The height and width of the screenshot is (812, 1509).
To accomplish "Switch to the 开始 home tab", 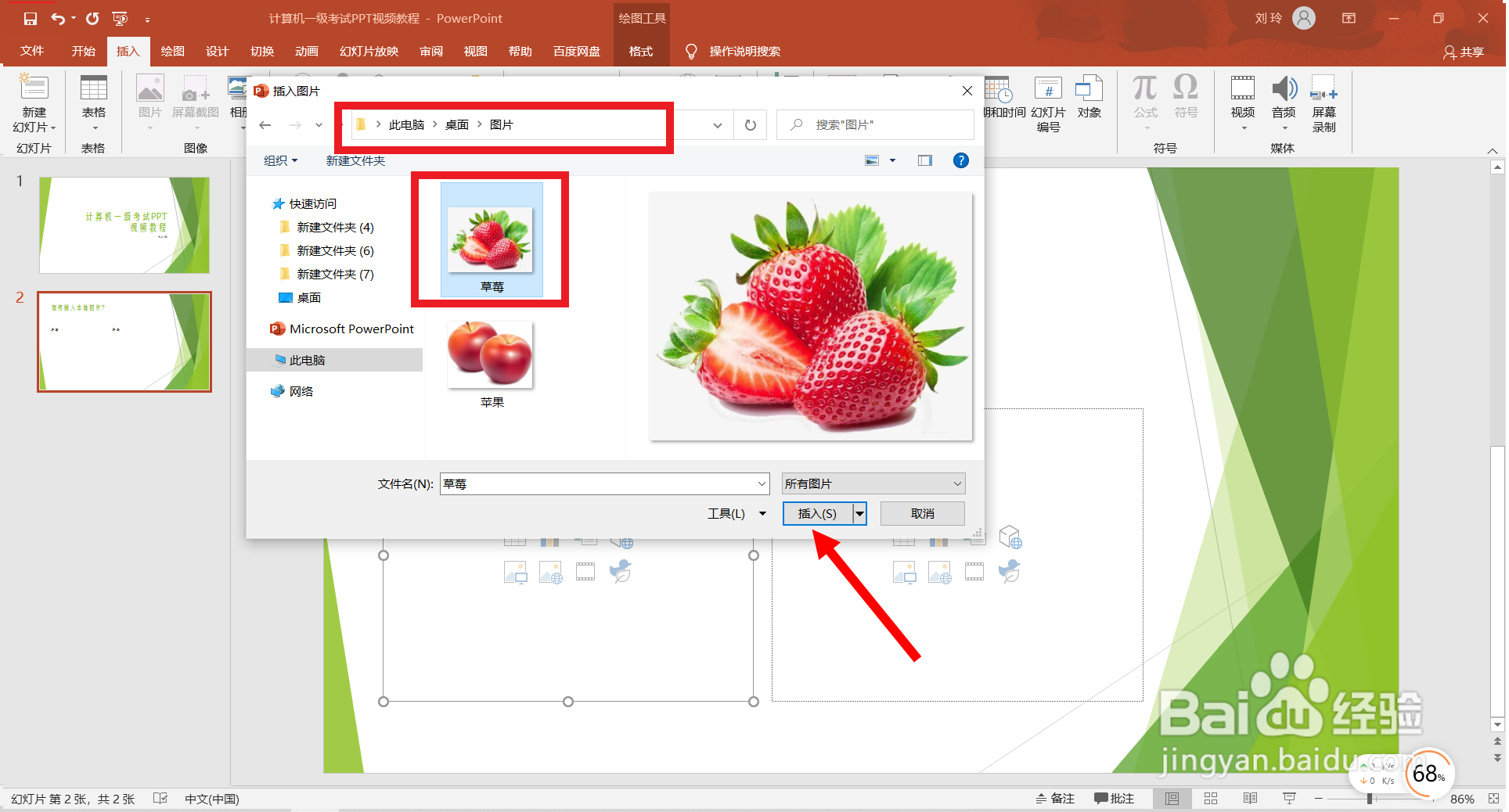I will 83,51.
